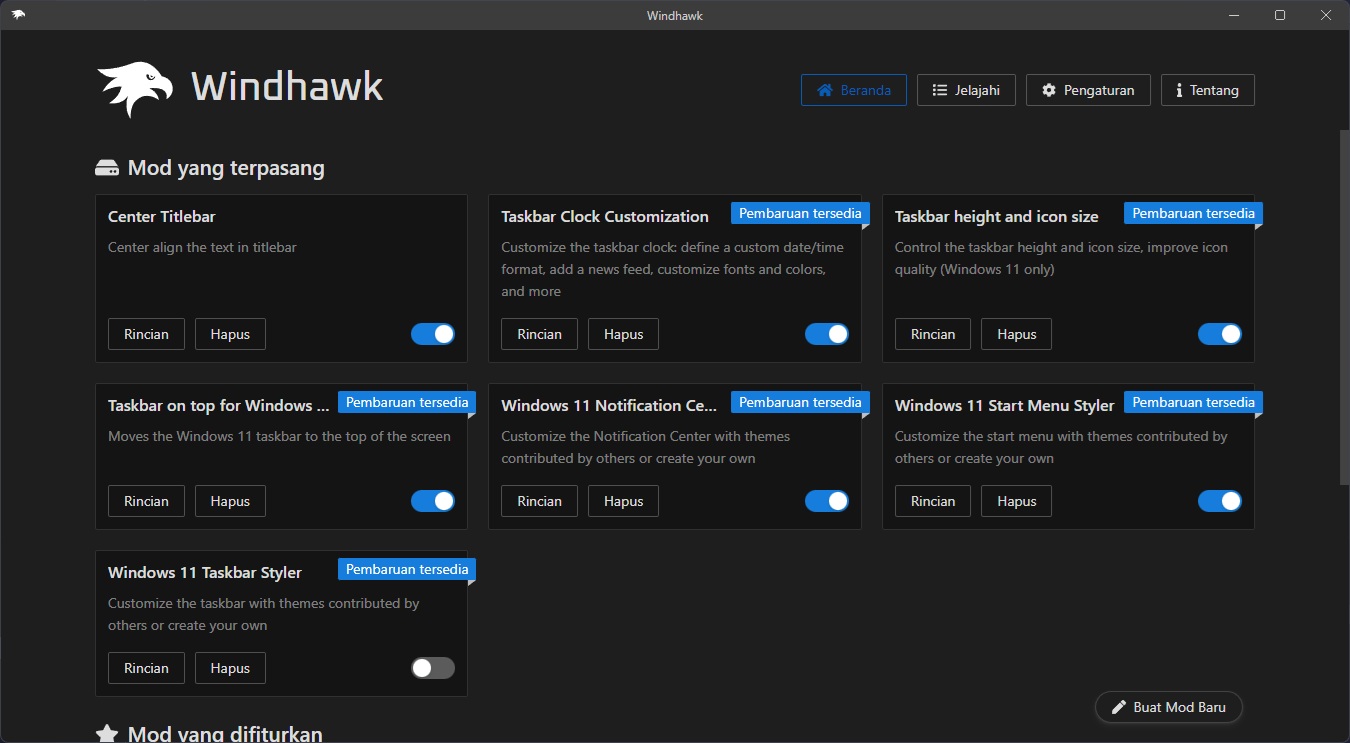Maximize the Windhawk window
The height and width of the screenshot is (743, 1350).
1280,15
